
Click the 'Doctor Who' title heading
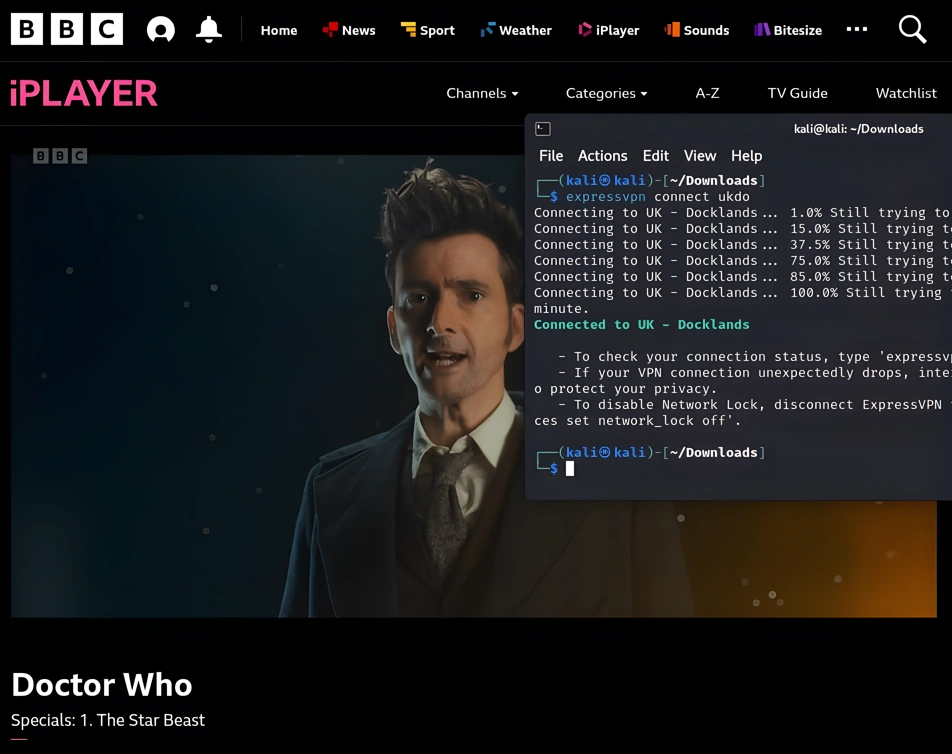[x=101, y=685]
